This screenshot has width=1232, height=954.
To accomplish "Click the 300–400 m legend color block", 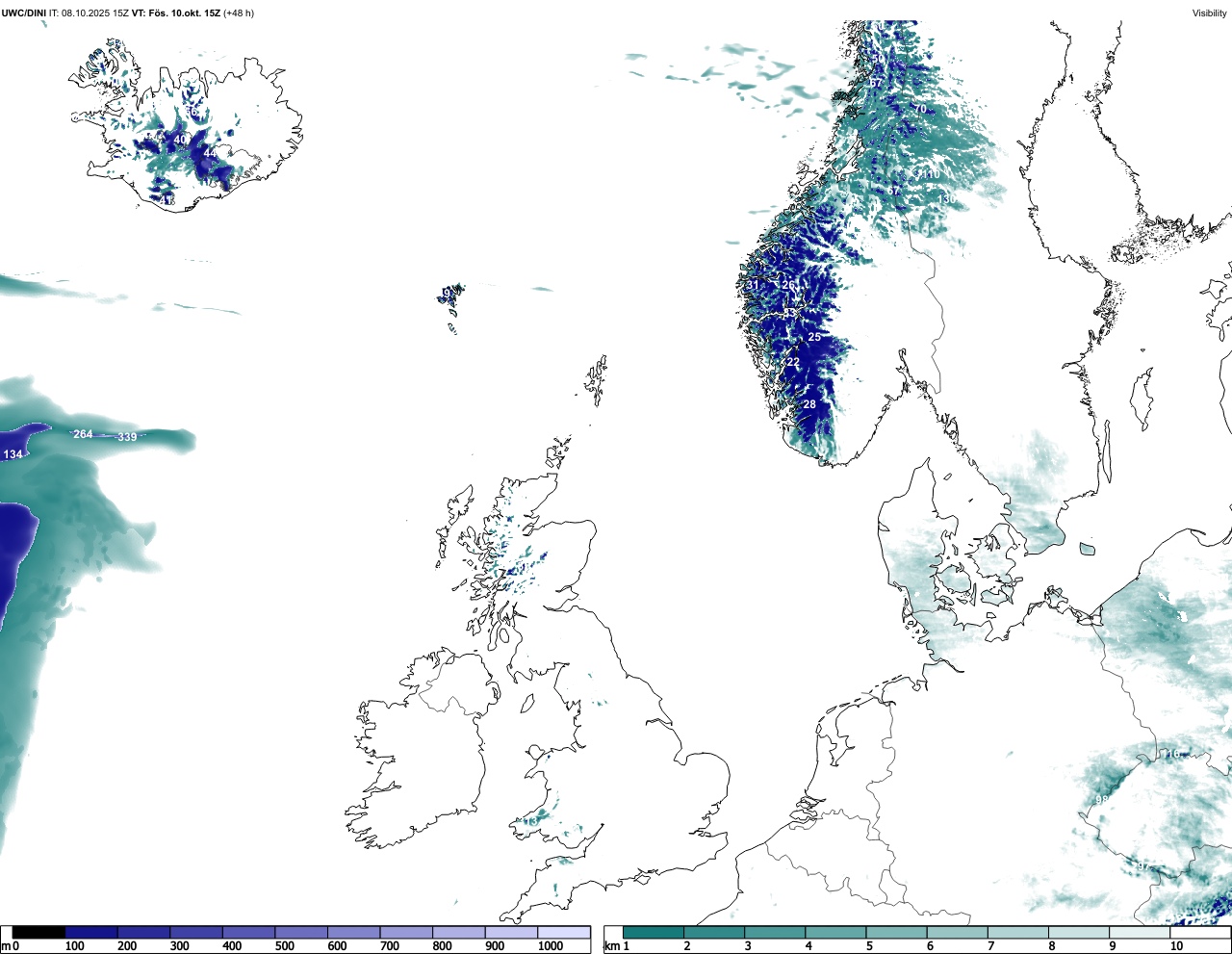I will (196, 932).
